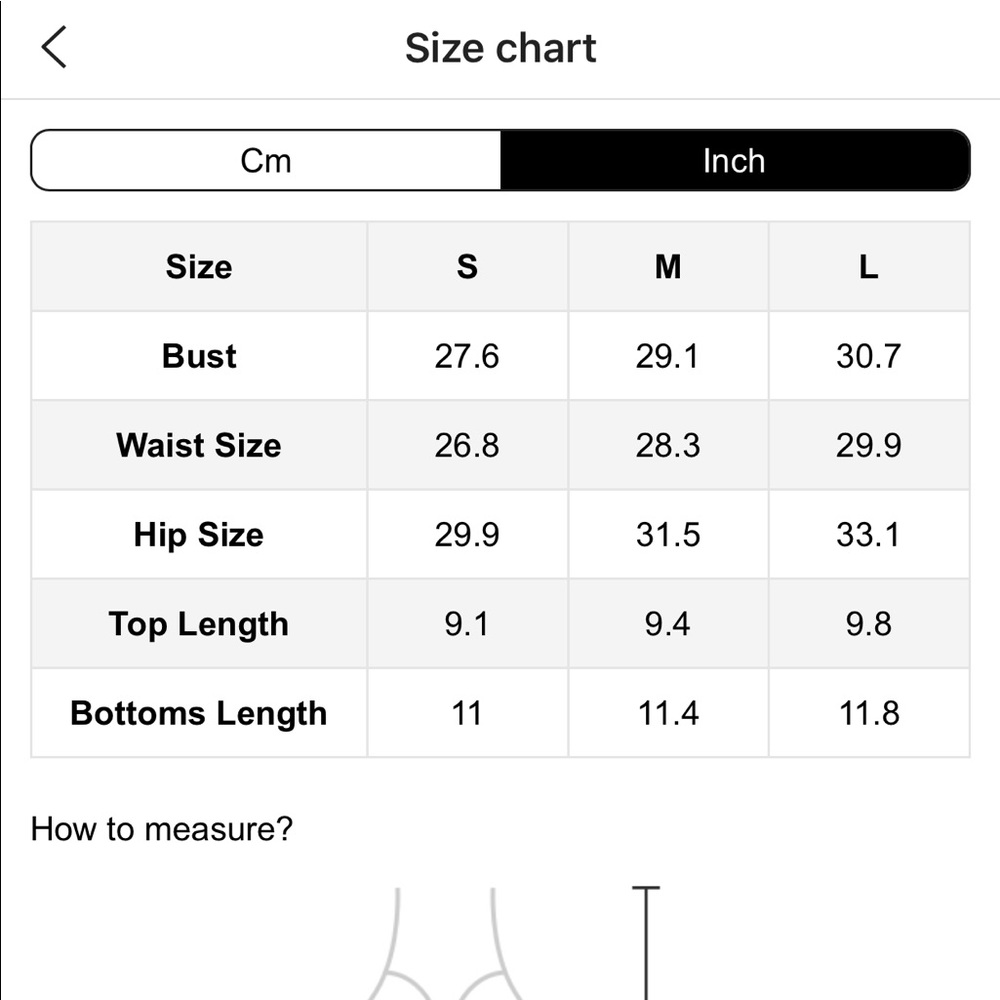Click the How to measure? text
This screenshot has height=1000, width=1000.
[162, 829]
